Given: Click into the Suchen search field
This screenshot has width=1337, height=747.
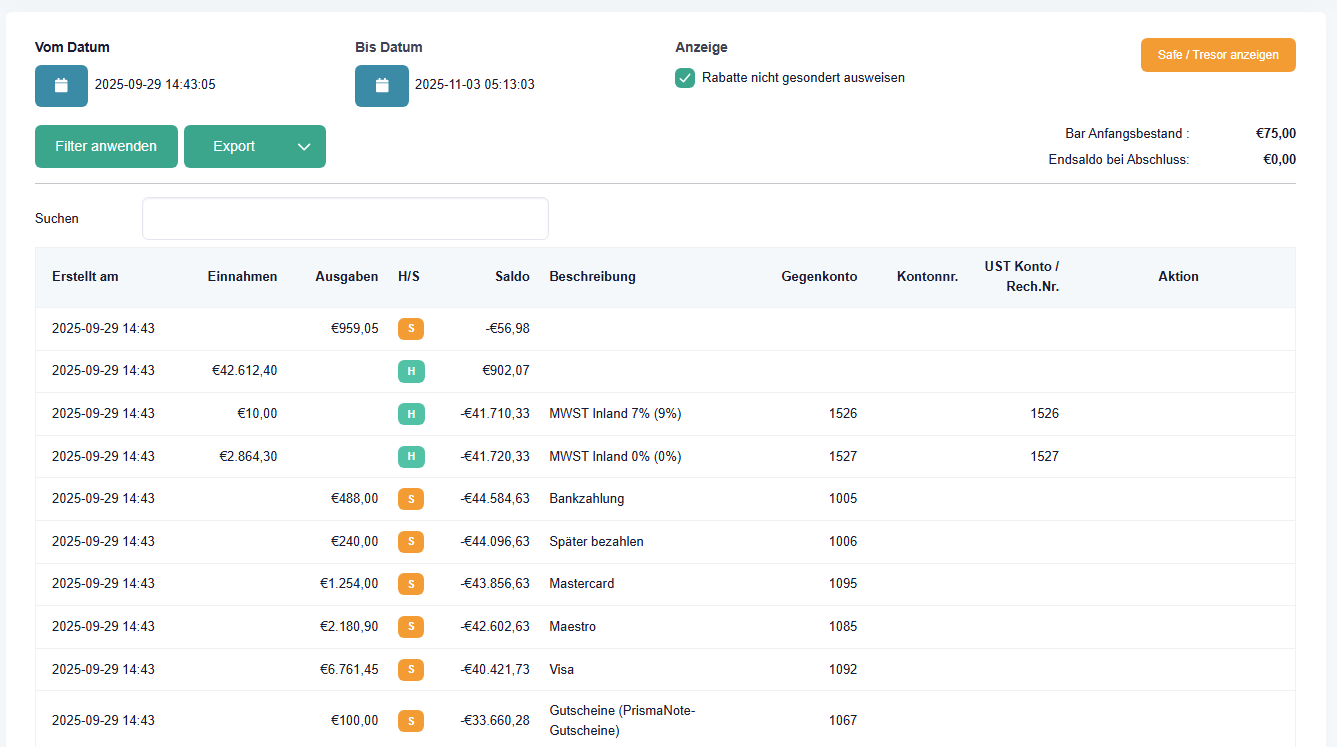Looking at the screenshot, I should [345, 219].
